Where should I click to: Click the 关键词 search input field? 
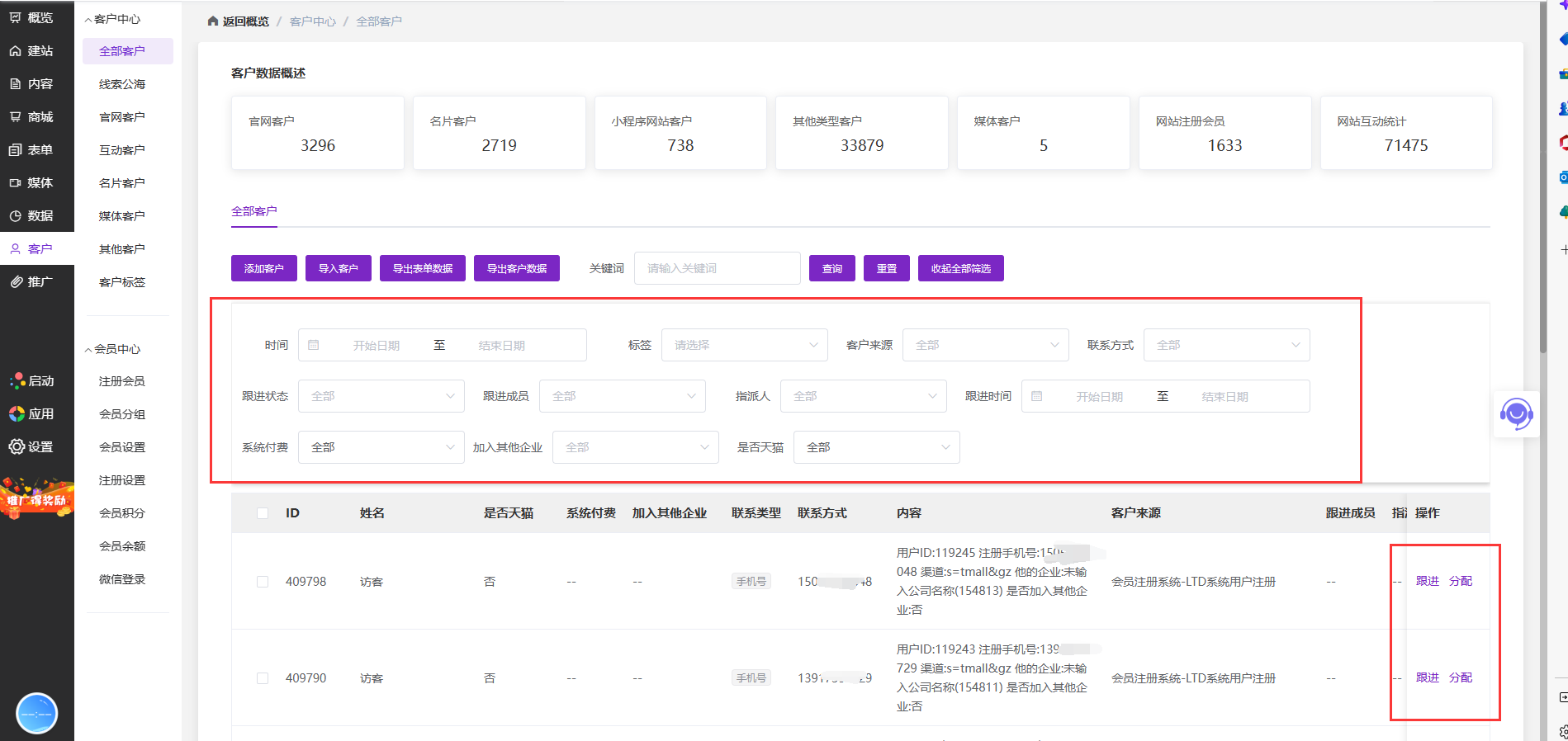pos(717,268)
